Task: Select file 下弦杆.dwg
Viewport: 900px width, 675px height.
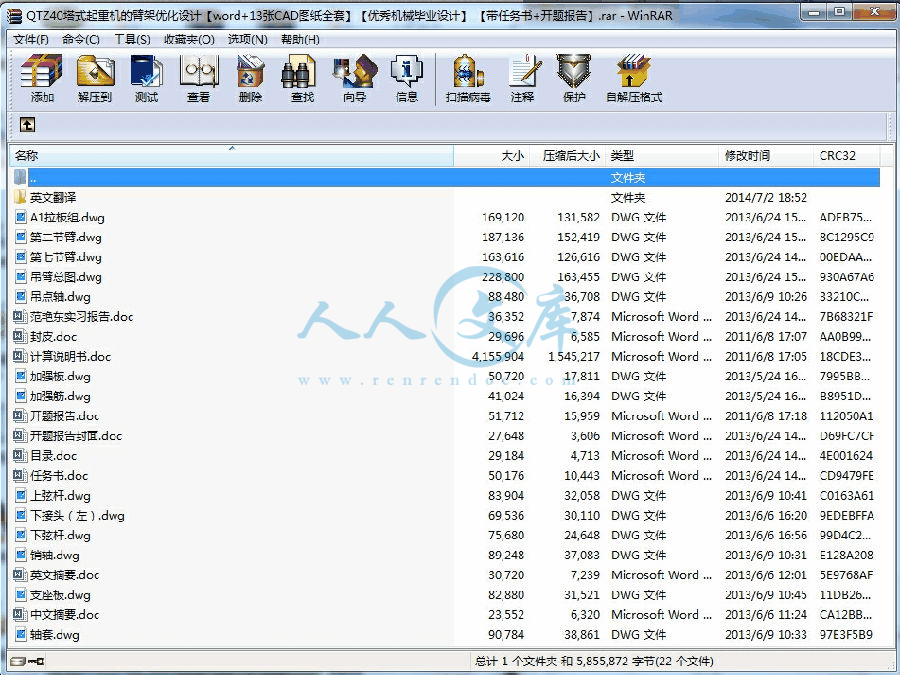Action: tap(60, 535)
